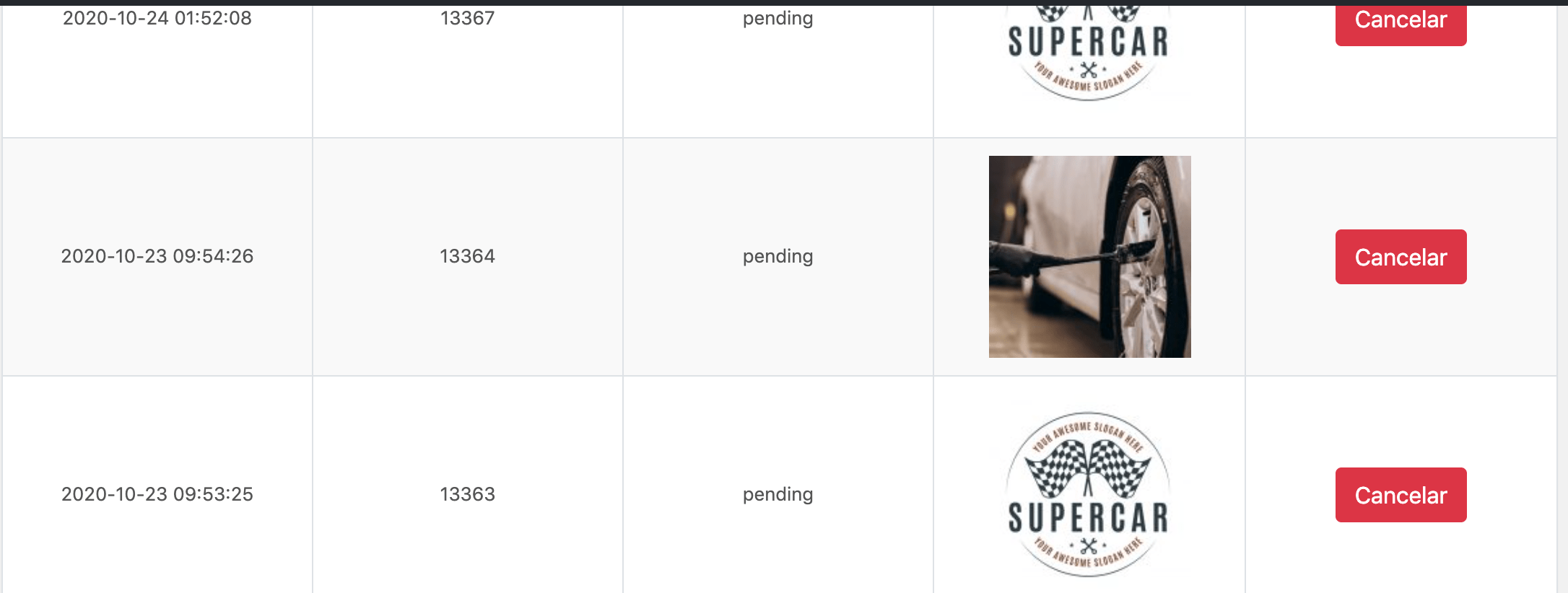This screenshot has width=1568, height=593.
Task: Click the pending status of order 13367
Action: (778, 18)
